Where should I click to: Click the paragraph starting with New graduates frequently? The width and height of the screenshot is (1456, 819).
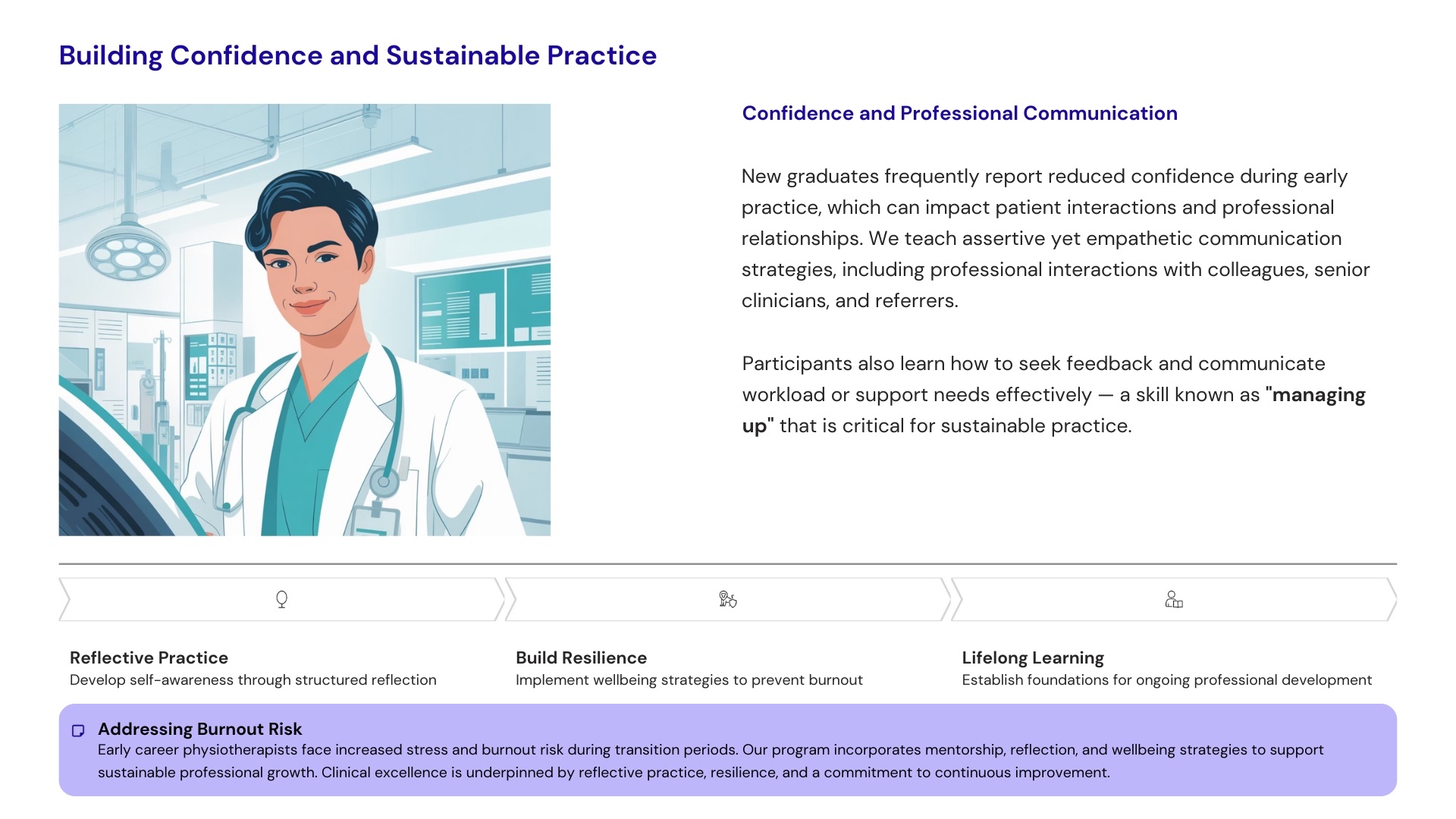[x=1056, y=238]
